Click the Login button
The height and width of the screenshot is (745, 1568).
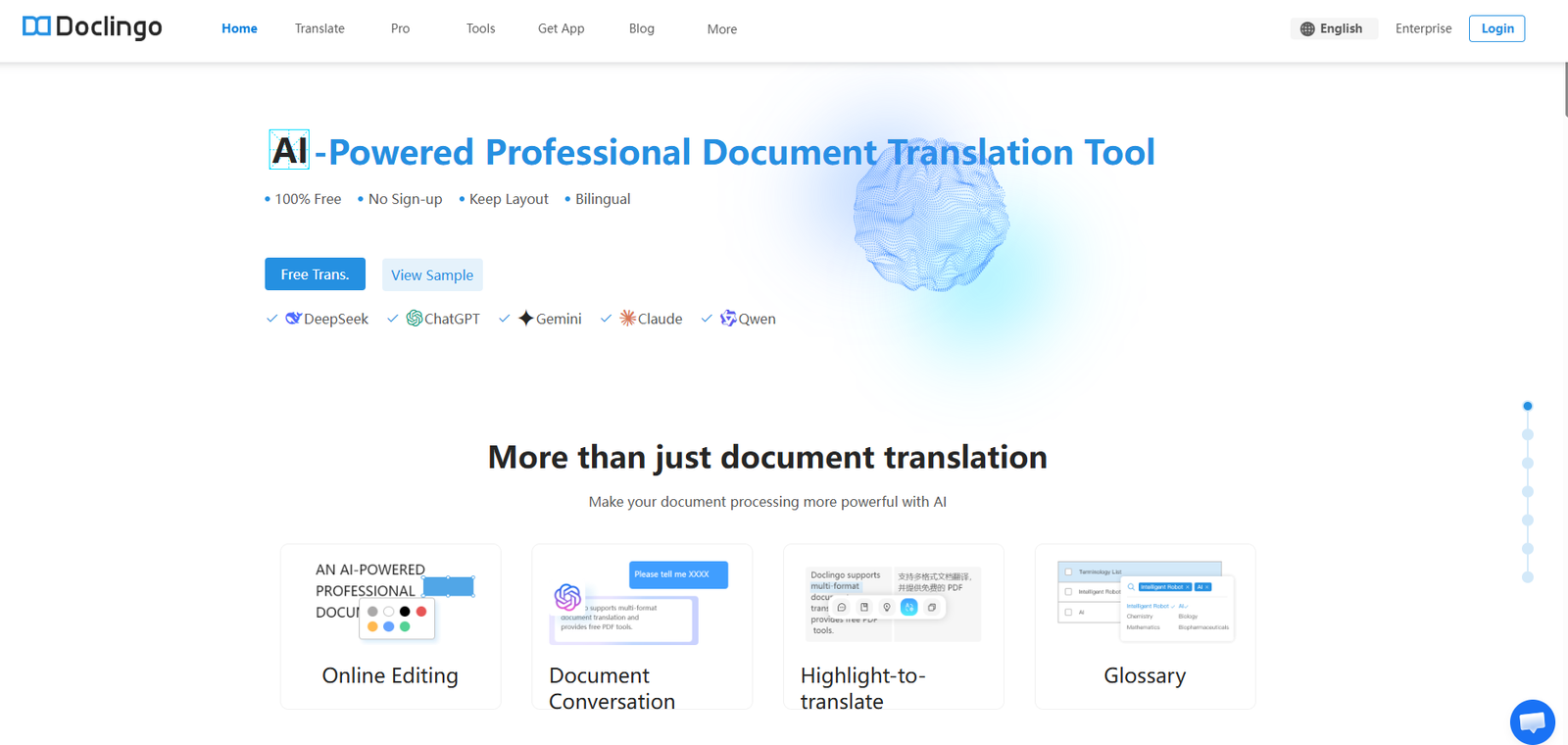[x=1496, y=28]
